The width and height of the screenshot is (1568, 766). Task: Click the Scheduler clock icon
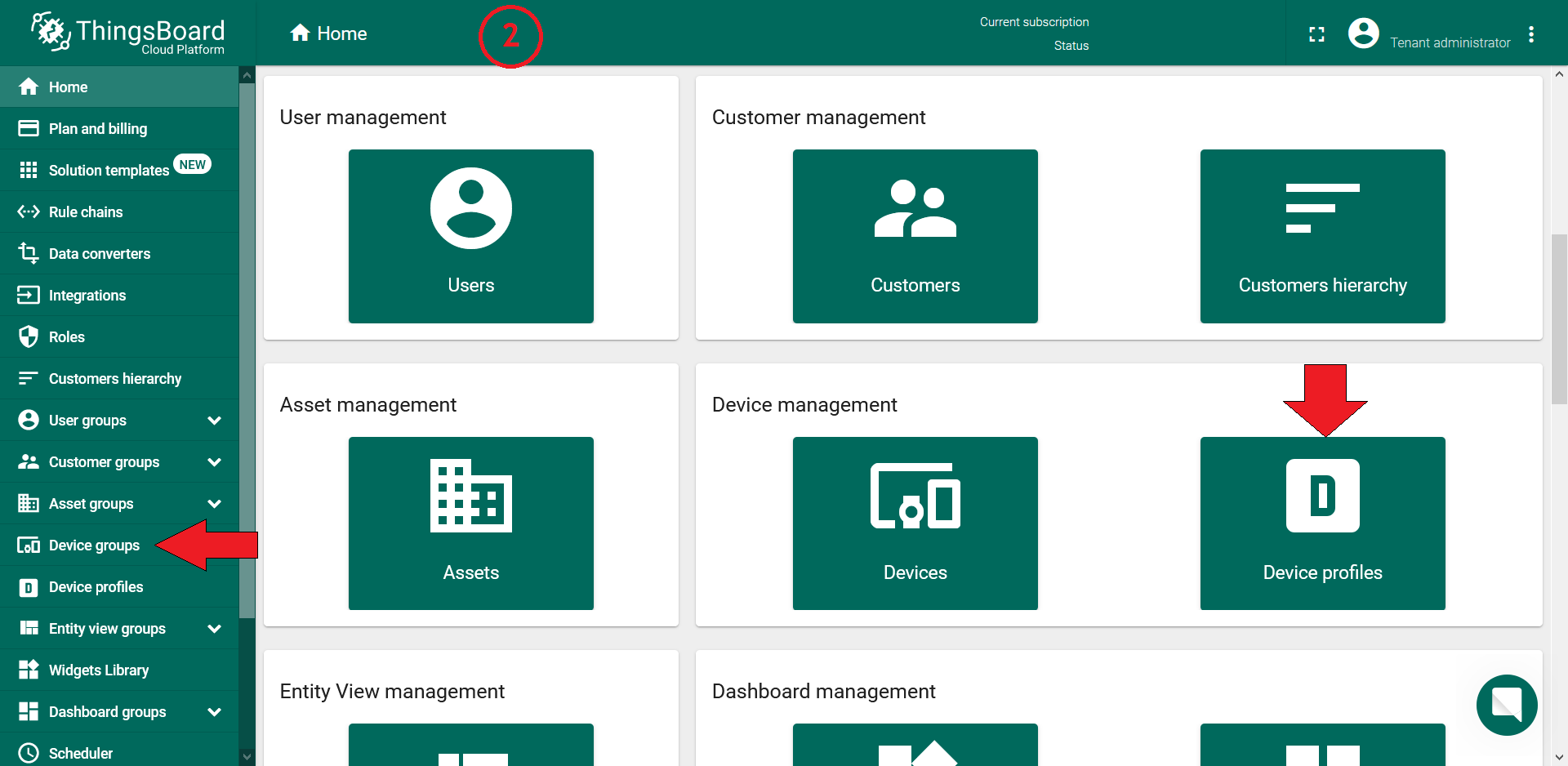(29, 752)
